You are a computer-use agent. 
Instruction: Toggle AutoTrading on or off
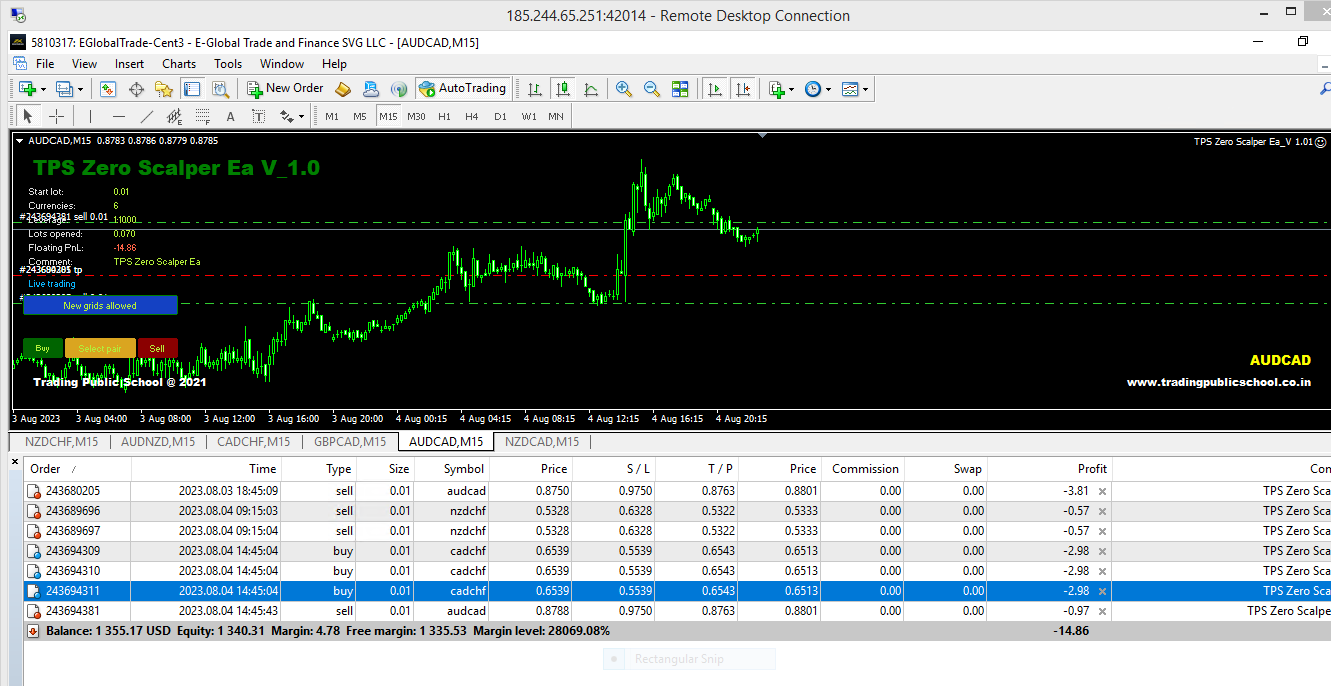(x=463, y=88)
